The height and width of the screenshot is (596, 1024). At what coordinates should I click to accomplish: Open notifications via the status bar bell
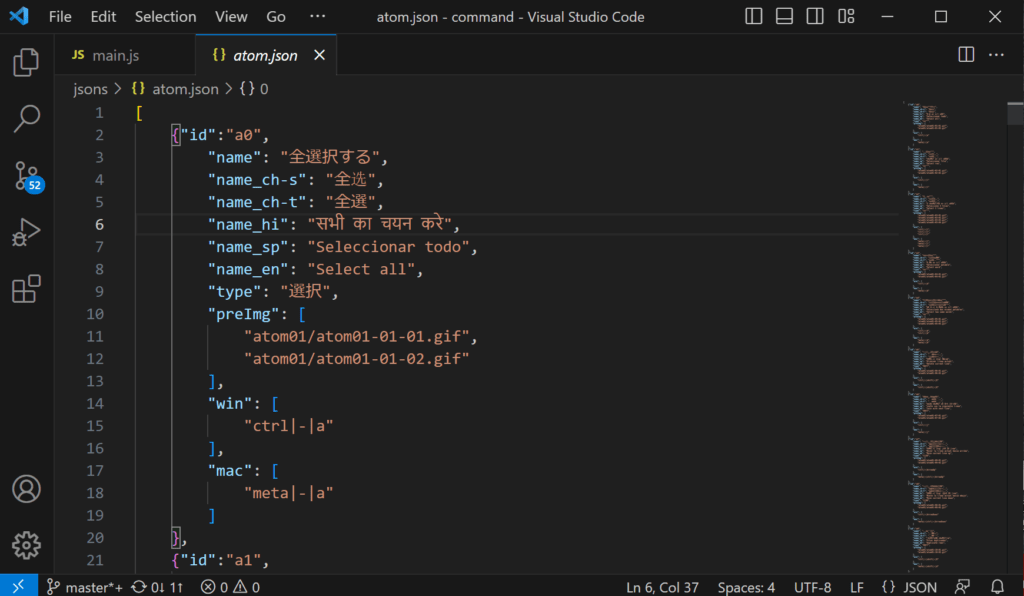(x=996, y=587)
